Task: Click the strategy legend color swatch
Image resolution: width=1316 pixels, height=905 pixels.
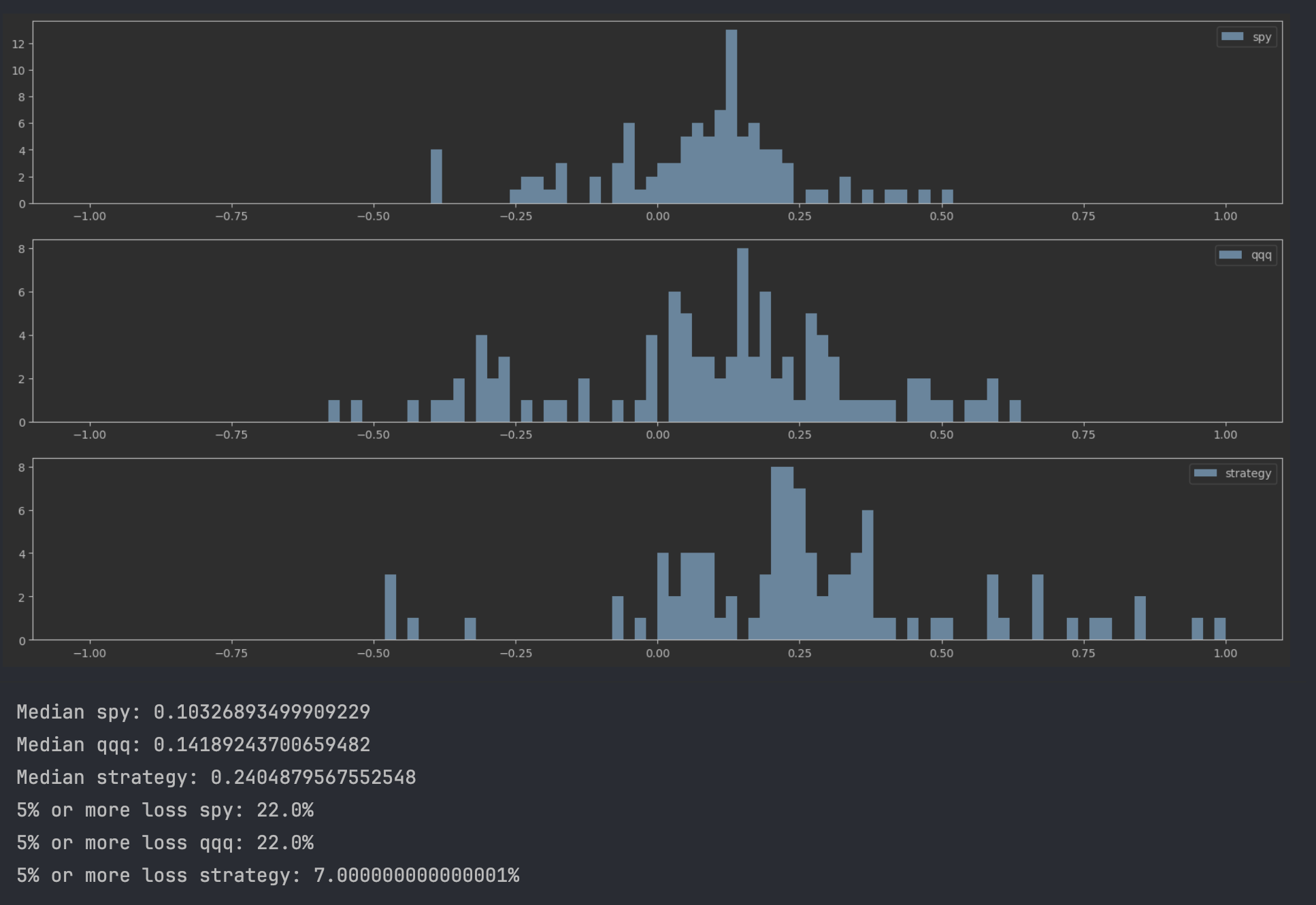Action: click(1205, 474)
